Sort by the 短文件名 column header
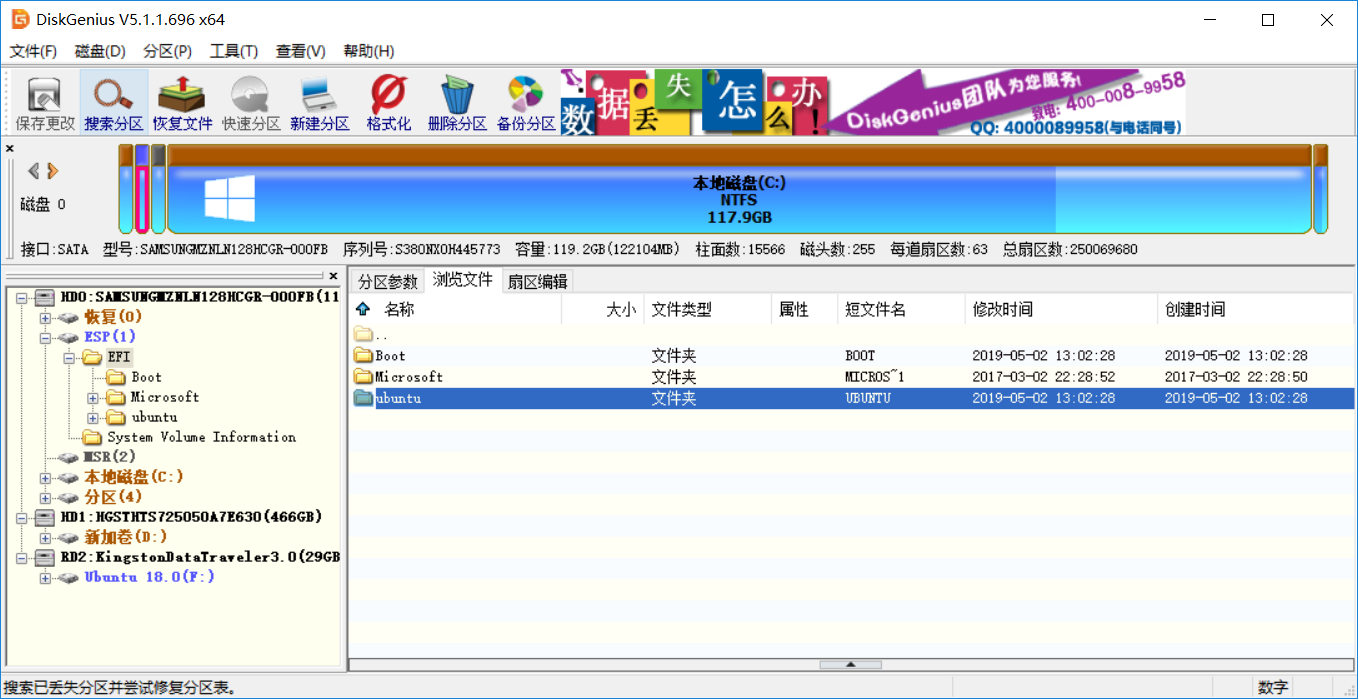This screenshot has width=1358, height=699. pos(901,310)
